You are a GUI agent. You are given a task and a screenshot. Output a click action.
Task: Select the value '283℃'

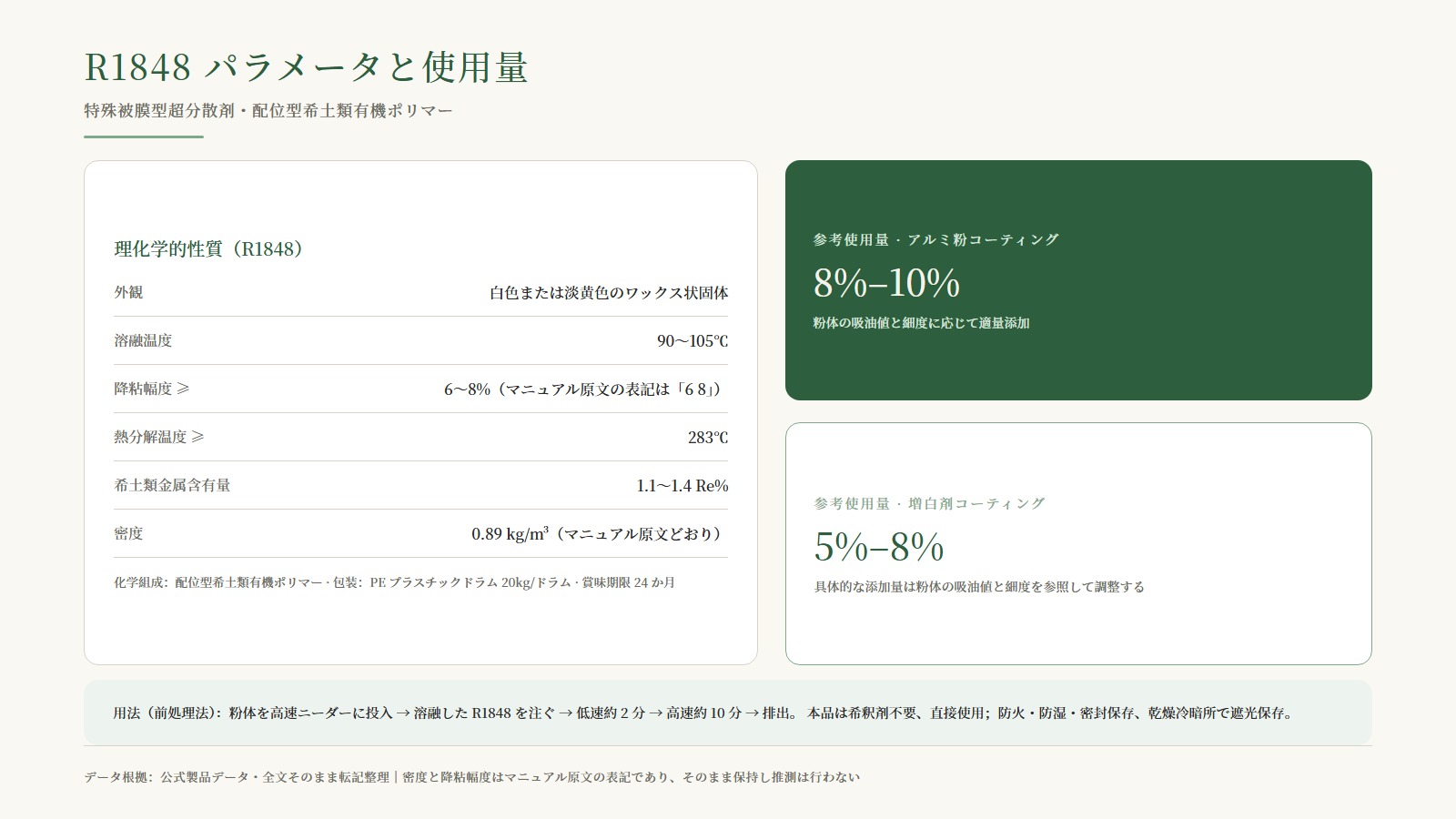click(708, 438)
